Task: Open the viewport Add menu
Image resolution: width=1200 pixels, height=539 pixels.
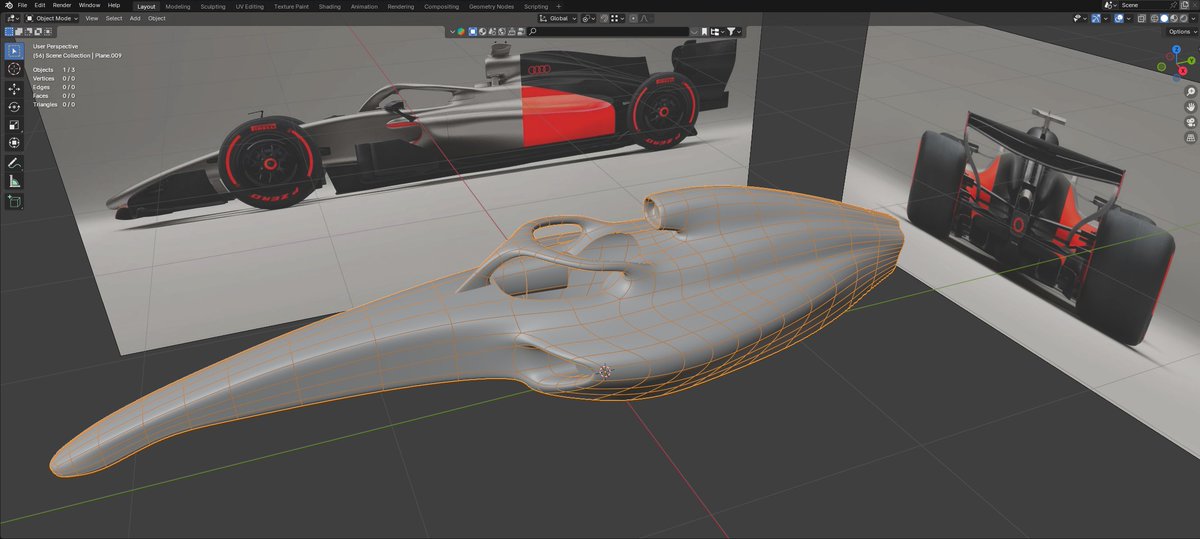Action: 135,18
